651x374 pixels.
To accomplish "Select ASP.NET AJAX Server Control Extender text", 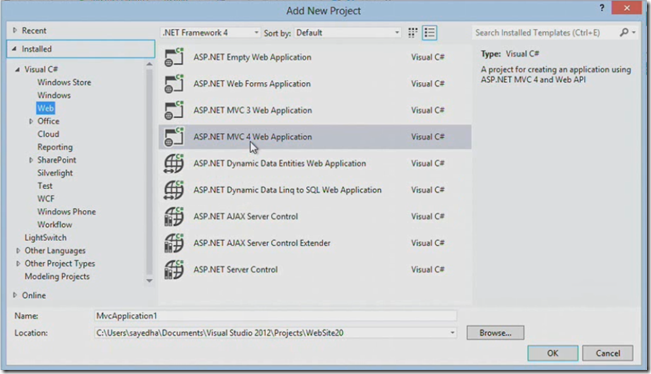I will pyautogui.click(x=262, y=243).
